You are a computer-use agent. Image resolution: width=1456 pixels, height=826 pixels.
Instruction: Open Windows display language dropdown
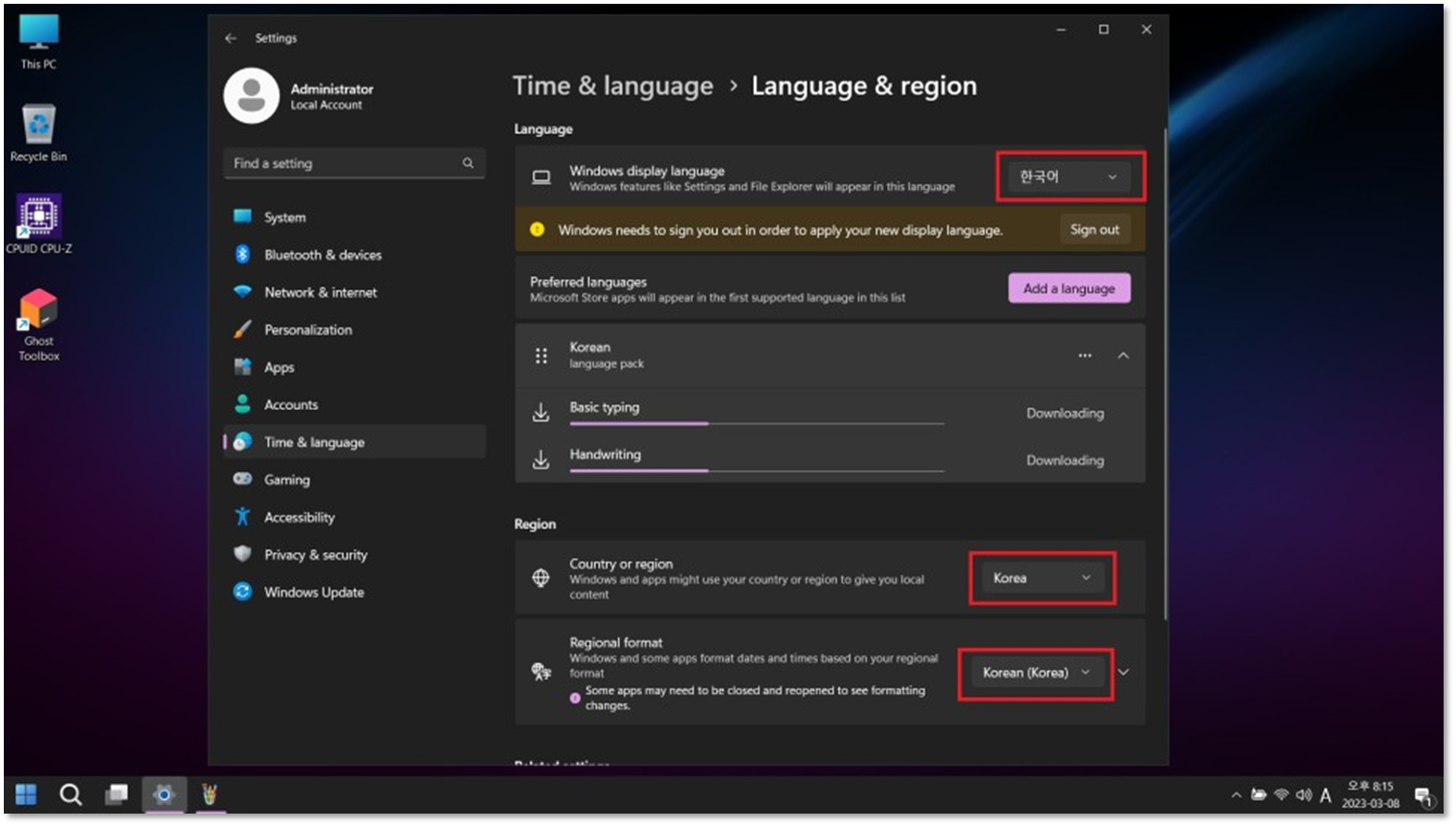pyautogui.click(x=1069, y=176)
